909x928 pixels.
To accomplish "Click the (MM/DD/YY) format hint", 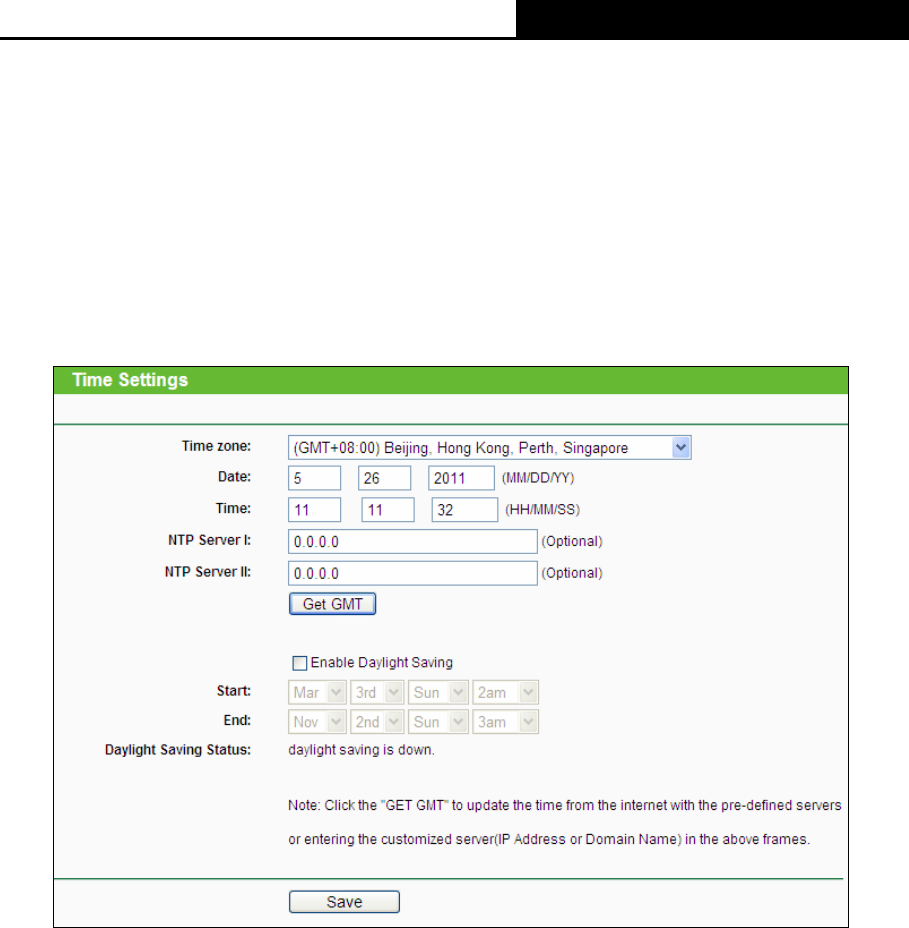I will click(x=538, y=478).
